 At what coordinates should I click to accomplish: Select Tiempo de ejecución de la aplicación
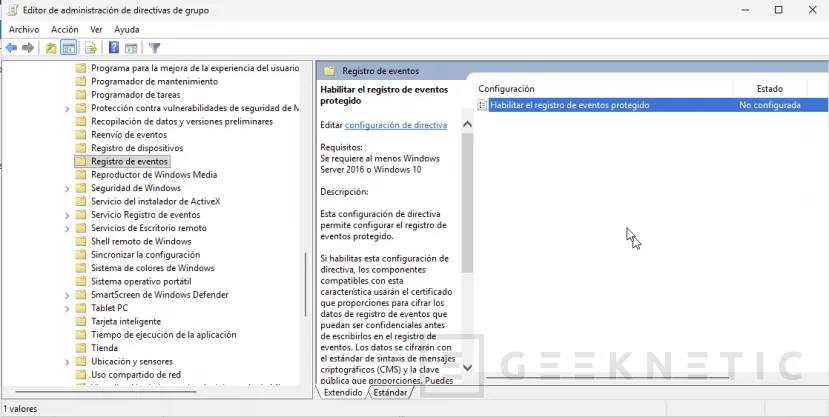coord(163,335)
